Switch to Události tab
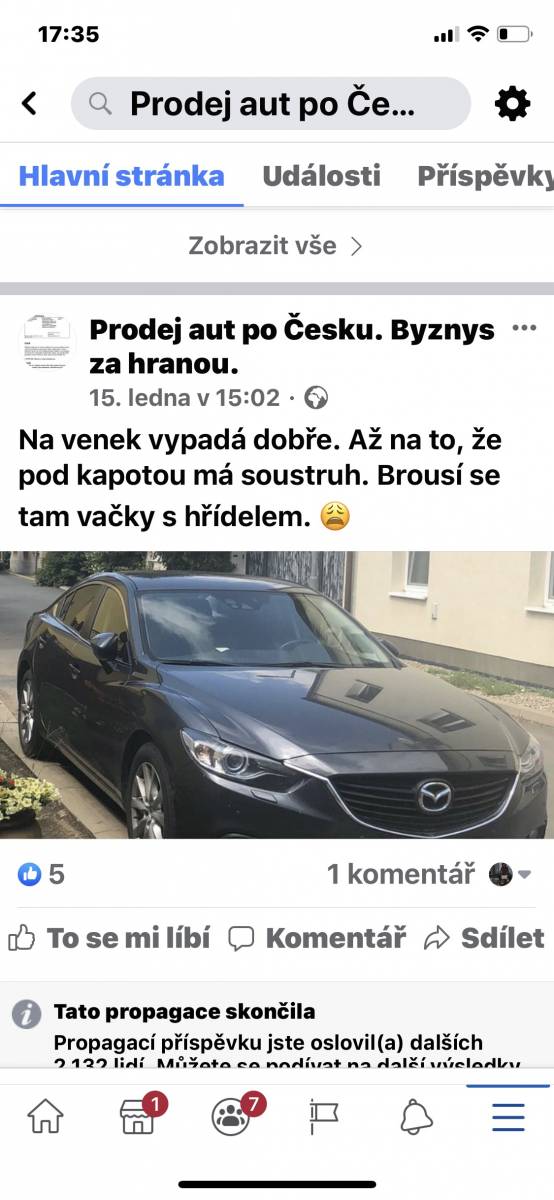The image size is (554, 1200). pyautogui.click(x=321, y=176)
